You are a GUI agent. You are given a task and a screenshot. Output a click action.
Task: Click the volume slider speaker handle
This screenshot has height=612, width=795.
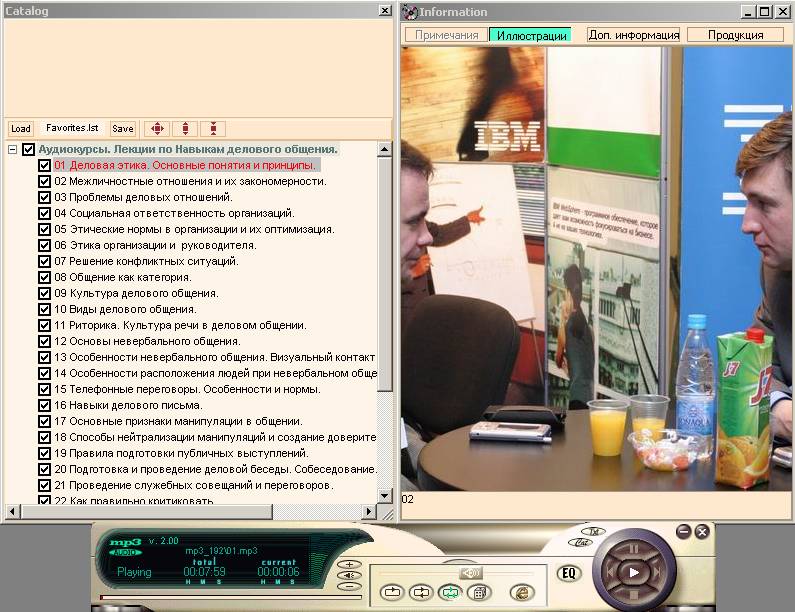tap(472, 573)
